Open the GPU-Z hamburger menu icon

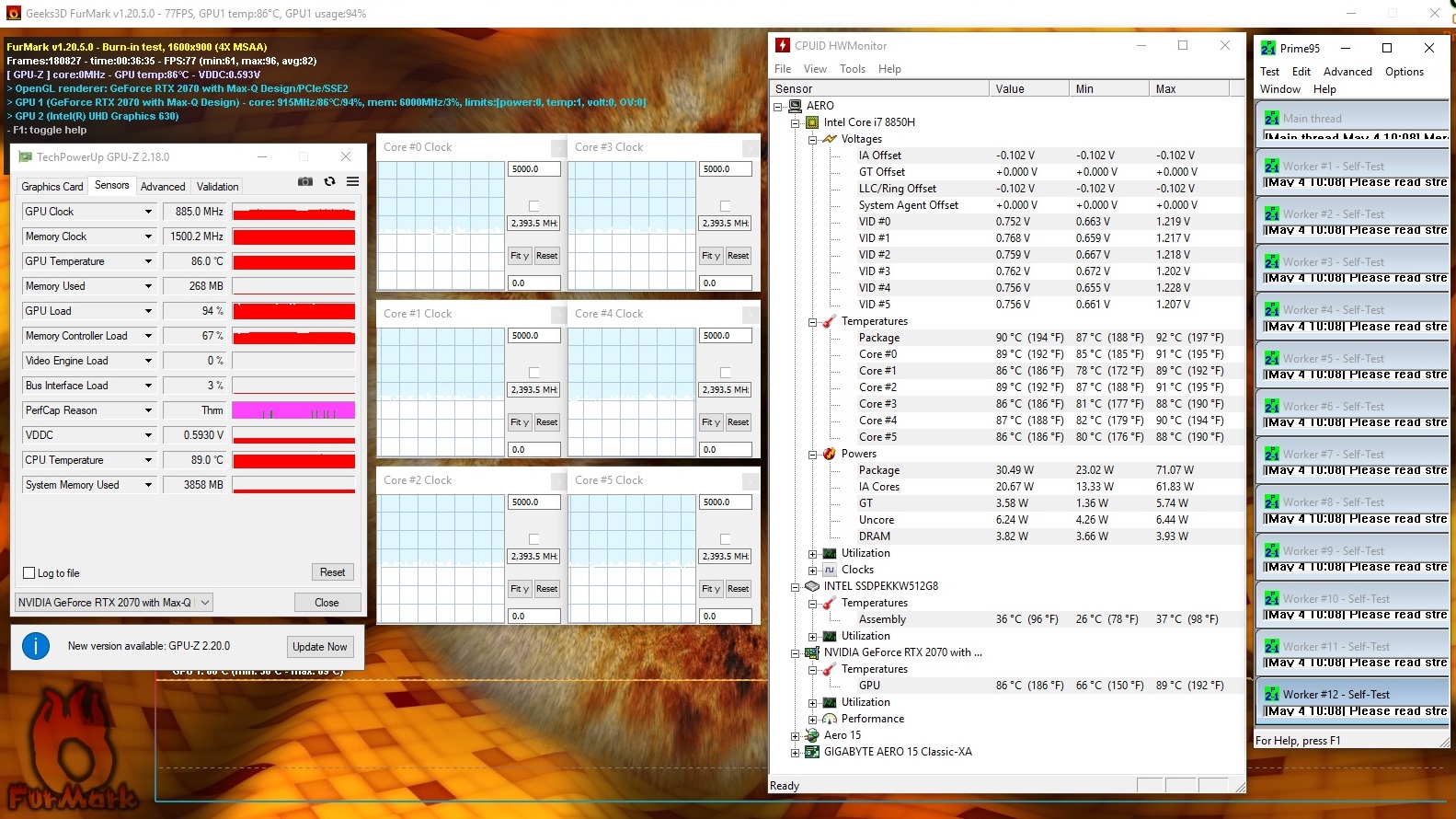[352, 182]
